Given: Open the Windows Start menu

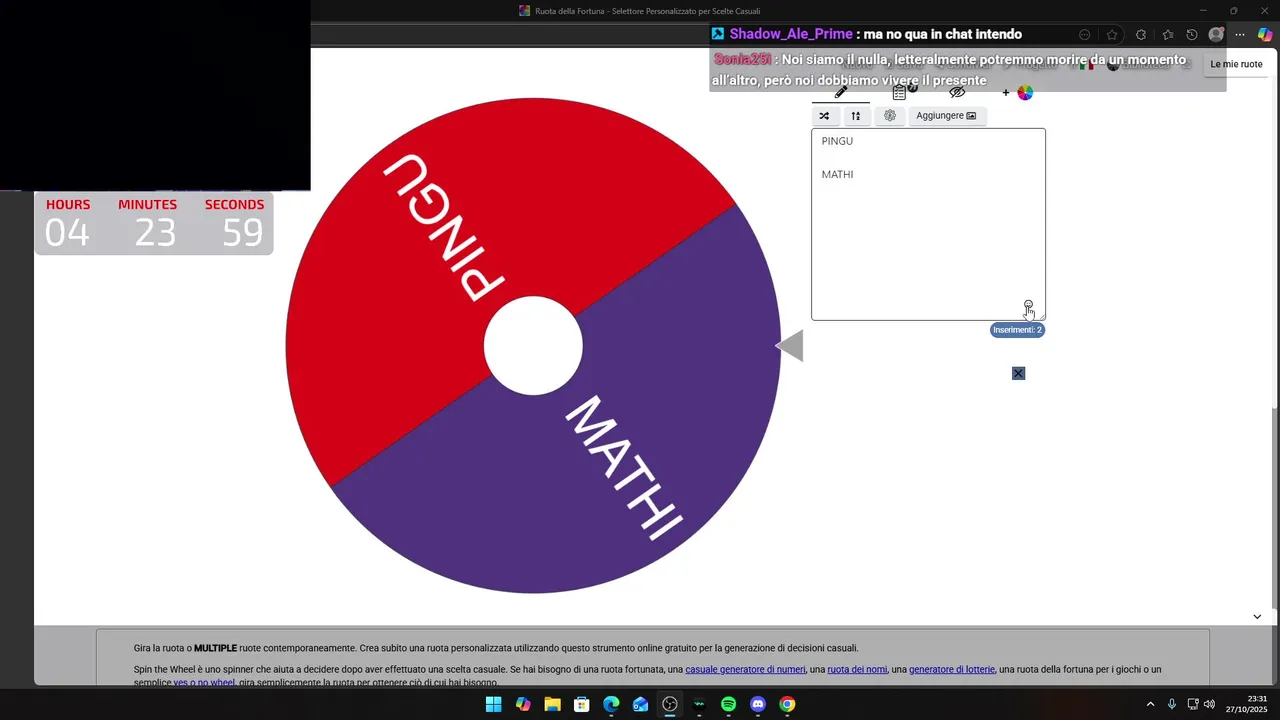Looking at the screenshot, I should point(493,704).
